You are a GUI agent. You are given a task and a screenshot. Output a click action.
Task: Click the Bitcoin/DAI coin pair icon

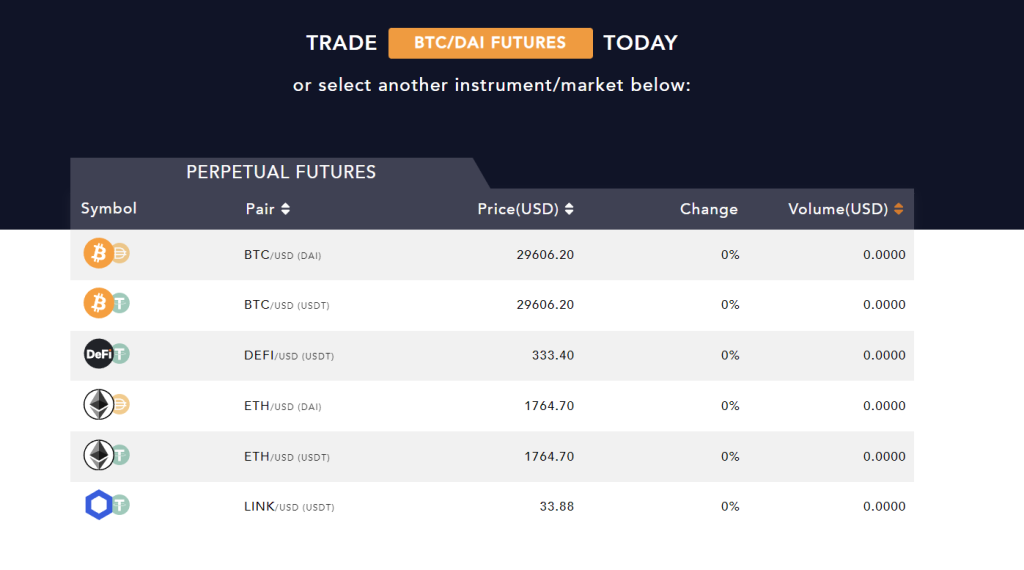click(x=106, y=254)
